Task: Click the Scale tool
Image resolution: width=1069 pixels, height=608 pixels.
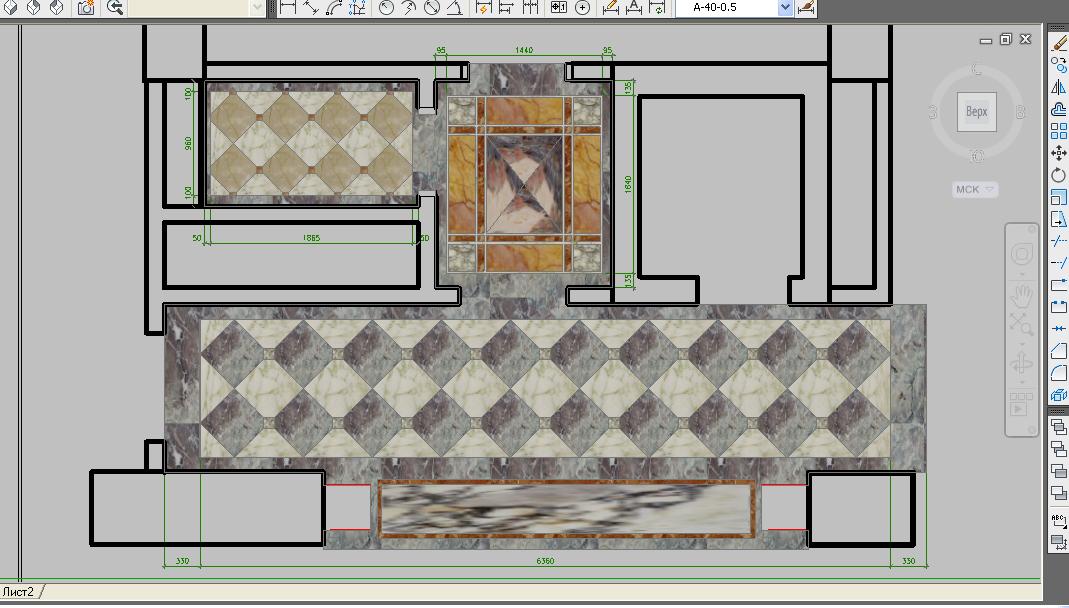Action: pyautogui.click(x=1058, y=197)
